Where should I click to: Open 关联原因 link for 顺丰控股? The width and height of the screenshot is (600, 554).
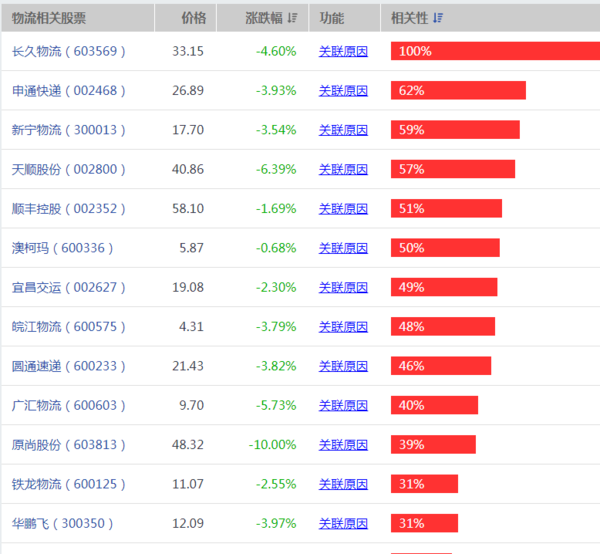click(x=343, y=209)
